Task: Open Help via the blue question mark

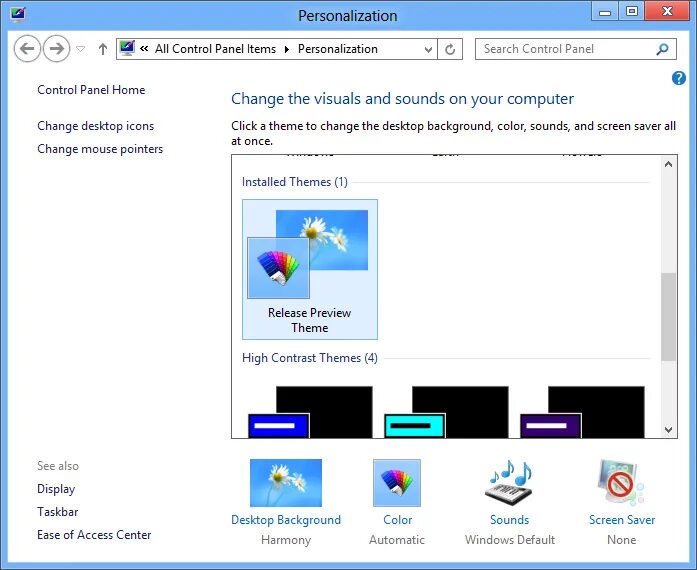Action: [678, 78]
